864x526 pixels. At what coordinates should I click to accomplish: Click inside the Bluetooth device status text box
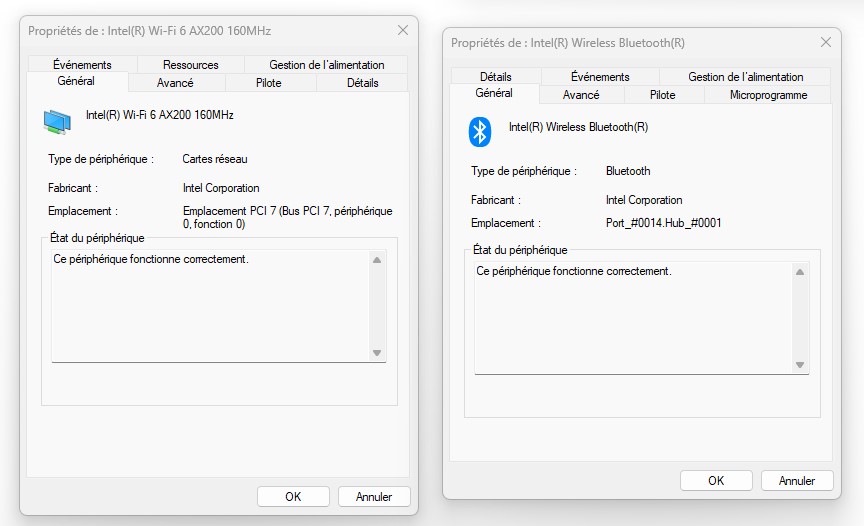click(630, 315)
